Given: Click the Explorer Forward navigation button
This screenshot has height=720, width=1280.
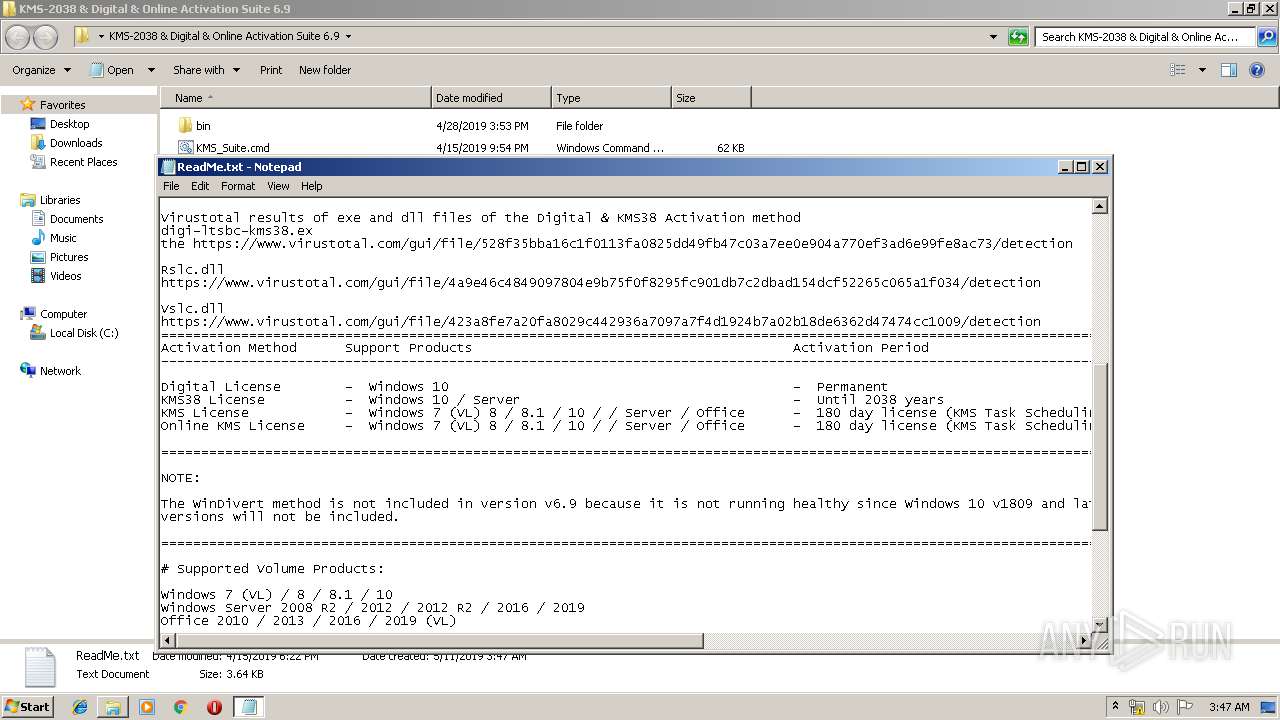Looking at the screenshot, I should 45,37.
